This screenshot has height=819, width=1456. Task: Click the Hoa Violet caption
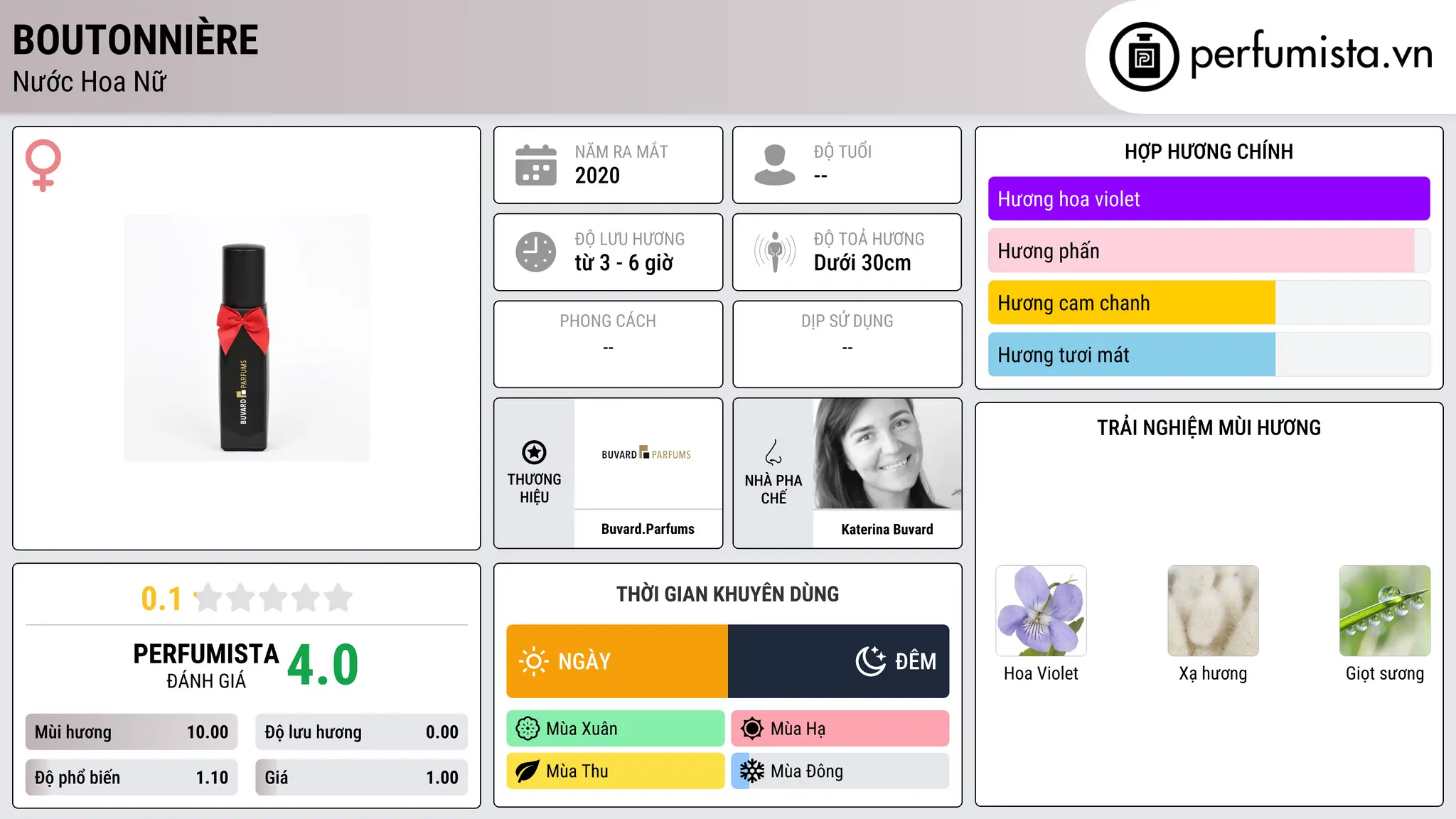point(1041,673)
